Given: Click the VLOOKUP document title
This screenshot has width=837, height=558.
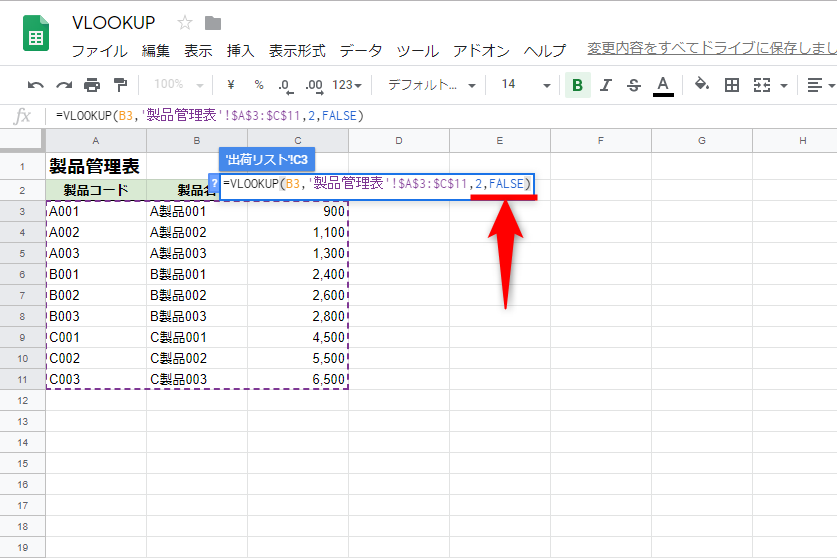Looking at the screenshot, I should tap(113, 23).
